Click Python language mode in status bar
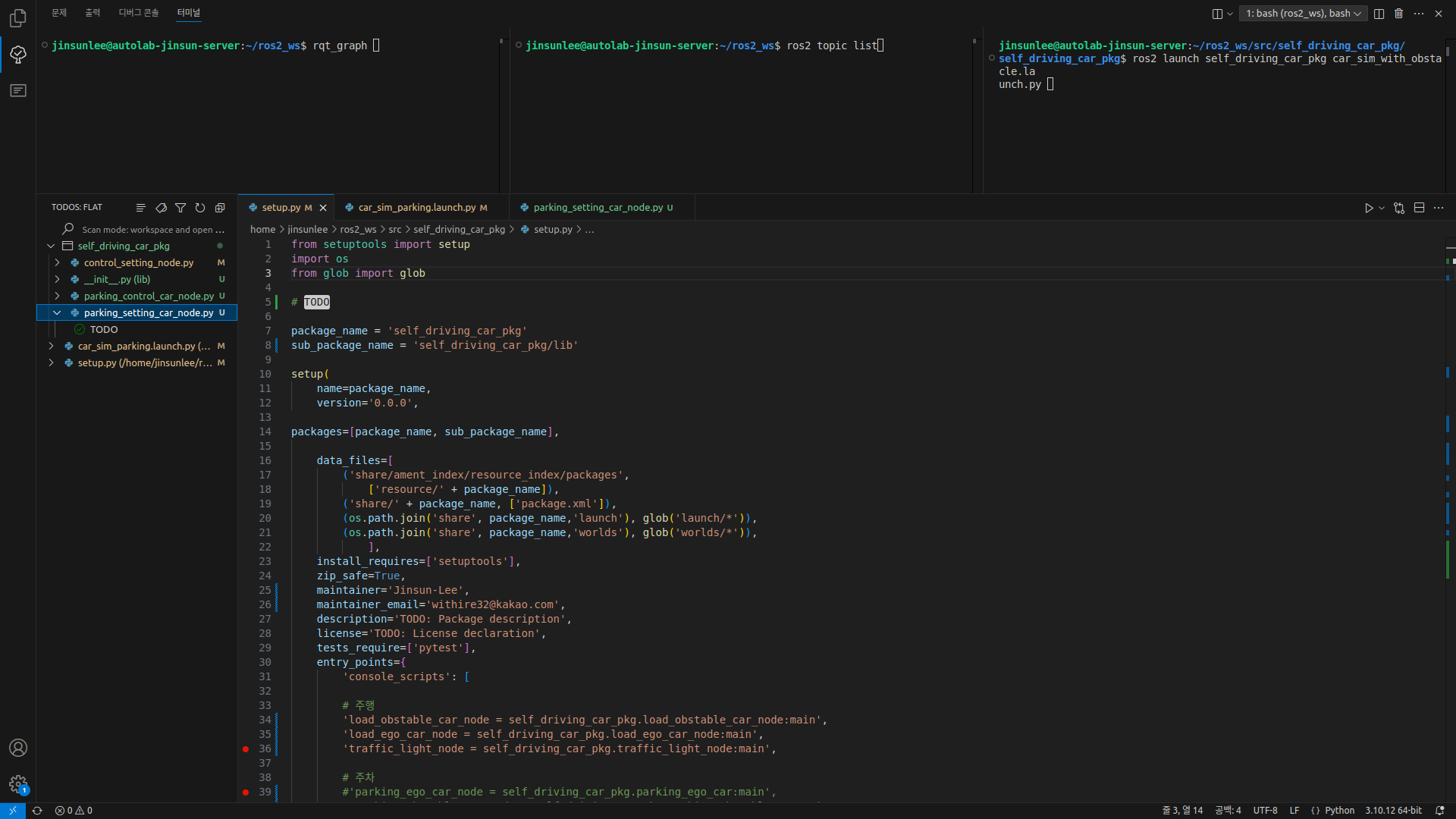The image size is (1456, 819). (x=1339, y=811)
